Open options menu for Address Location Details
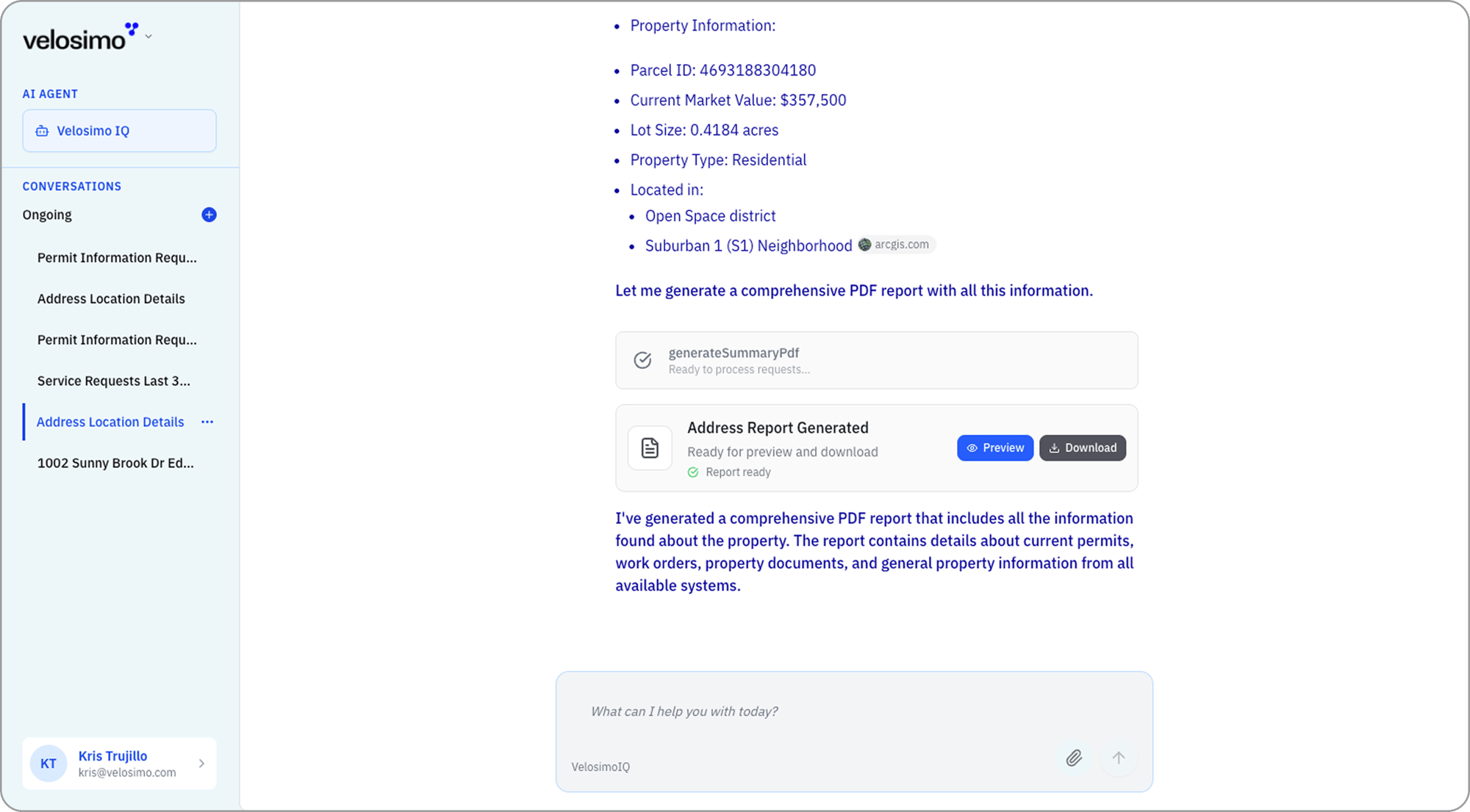 tap(207, 422)
